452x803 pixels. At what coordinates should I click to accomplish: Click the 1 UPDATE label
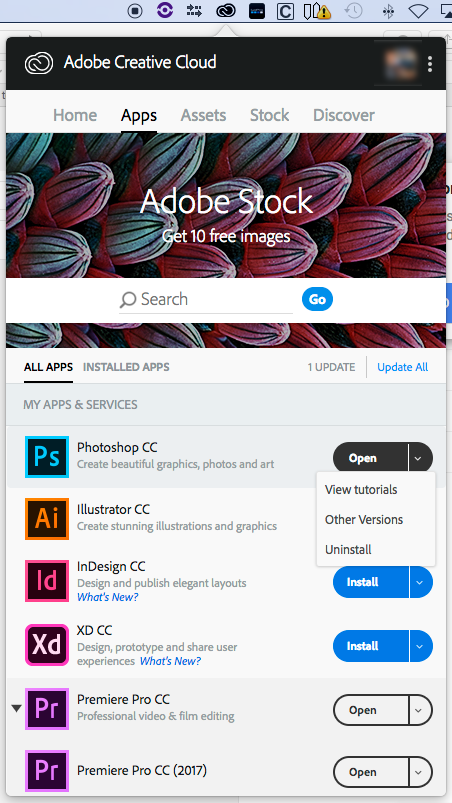click(x=331, y=367)
